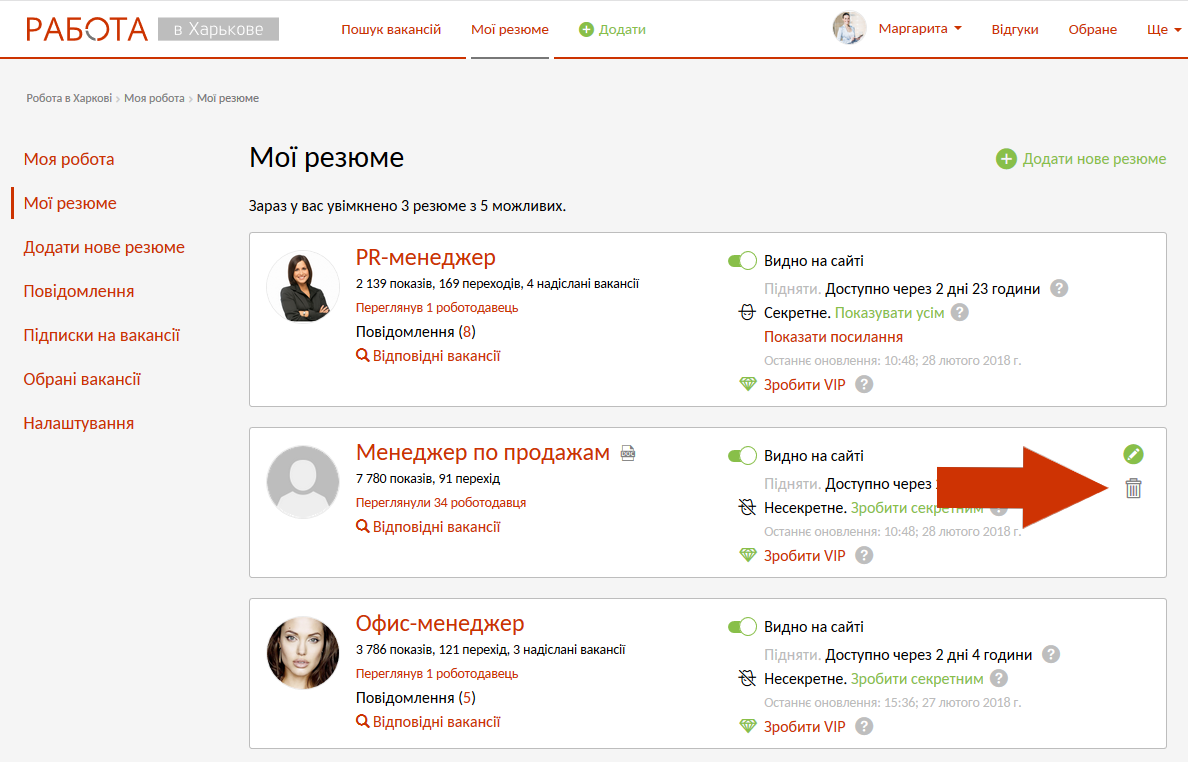This screenshot has height=762, width=1188.
Task: Click the trash can delete icon
Action: click(x=1133, y=488)
